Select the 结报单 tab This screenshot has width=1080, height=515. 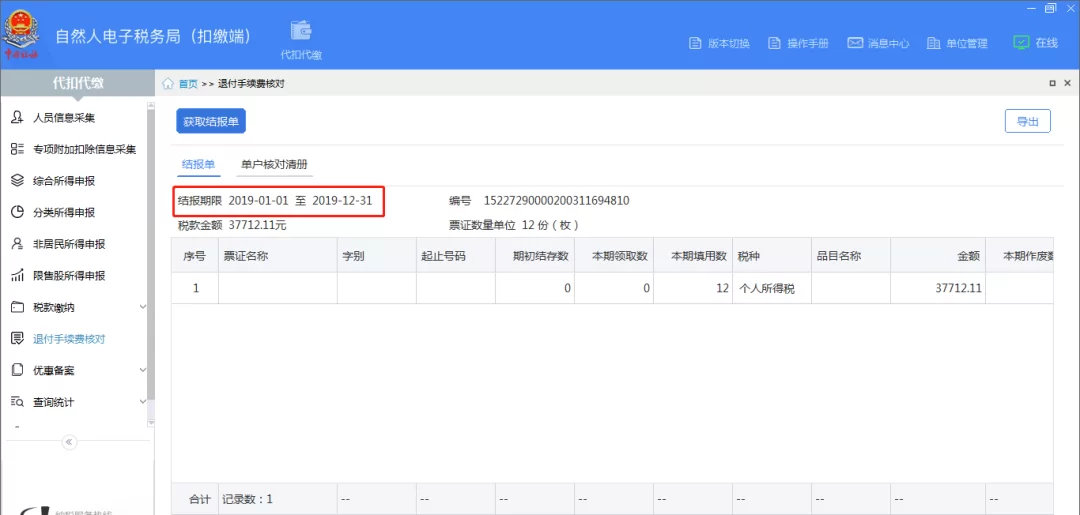[x=198, y=164]
